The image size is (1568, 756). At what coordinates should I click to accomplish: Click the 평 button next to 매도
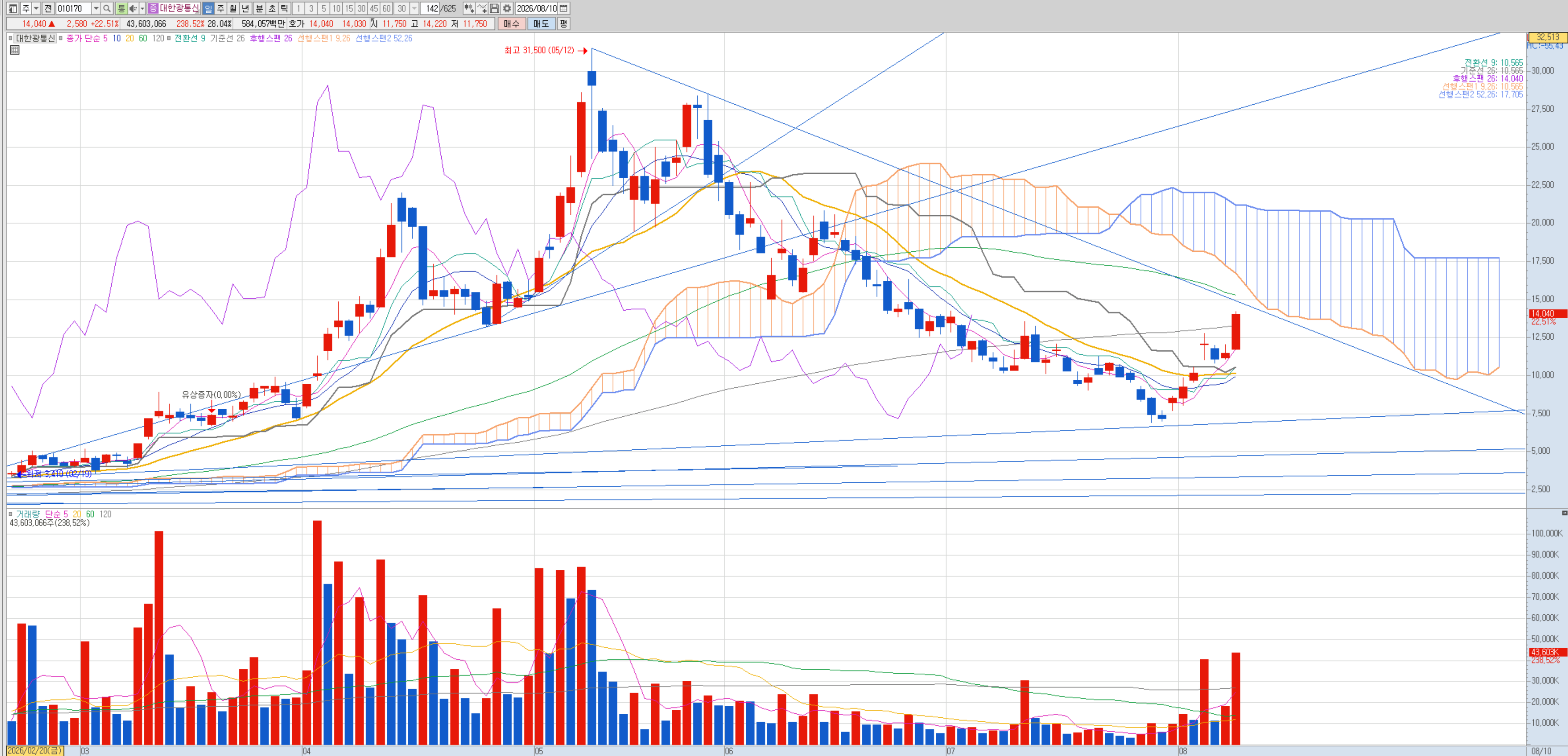click(x=564, y=24)
